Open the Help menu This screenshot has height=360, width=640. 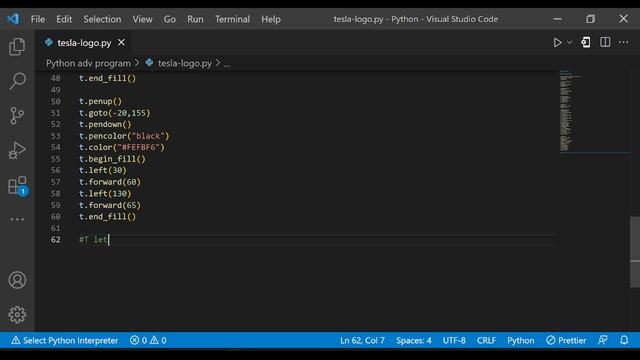pos(271,19)
